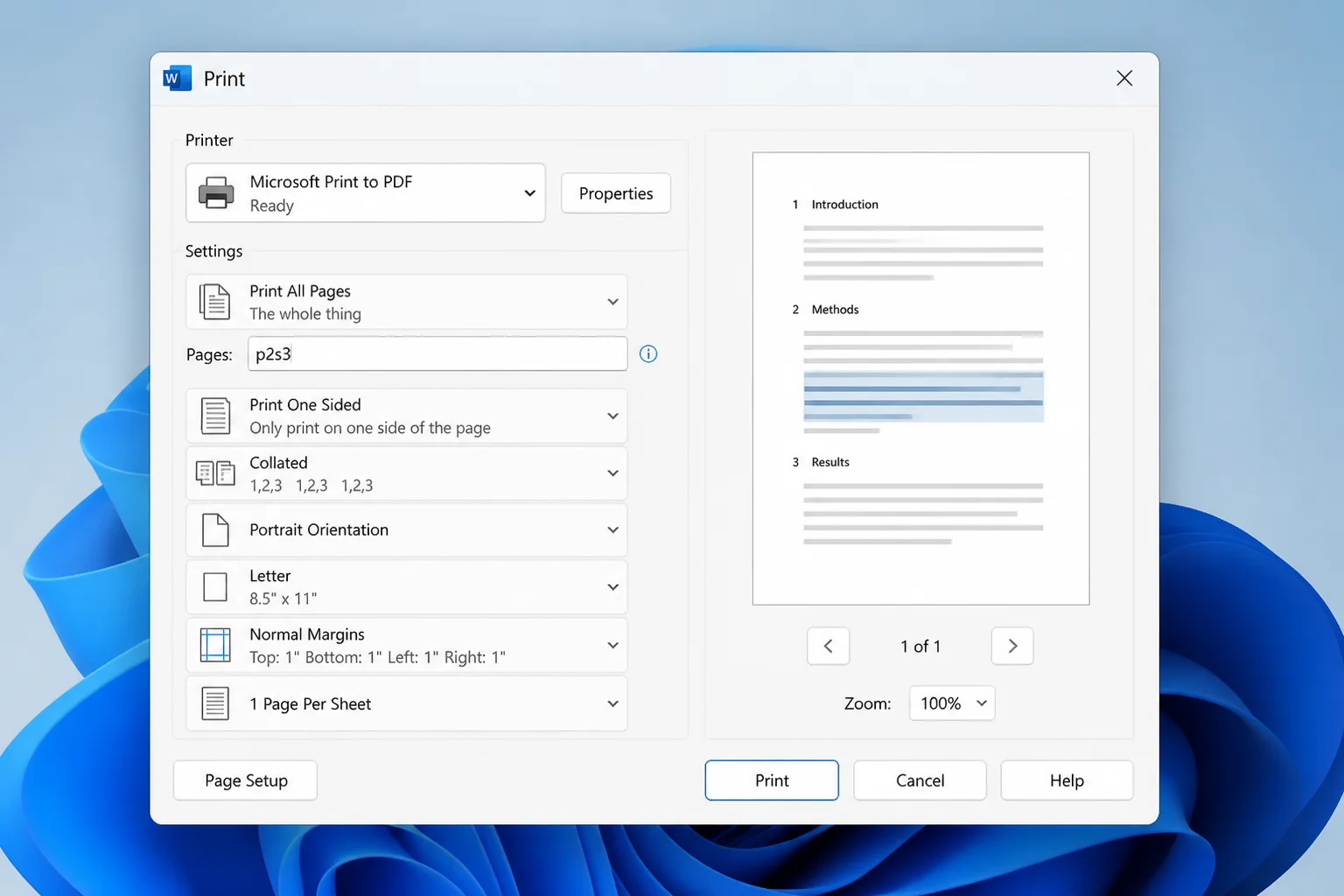Click the Portrait Orientation page icon
1344x896 pixels.
point(215,530)
